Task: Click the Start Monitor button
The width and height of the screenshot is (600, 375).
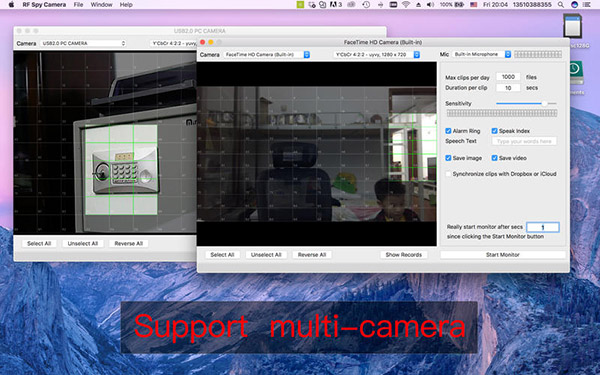Action: [502, 254]
